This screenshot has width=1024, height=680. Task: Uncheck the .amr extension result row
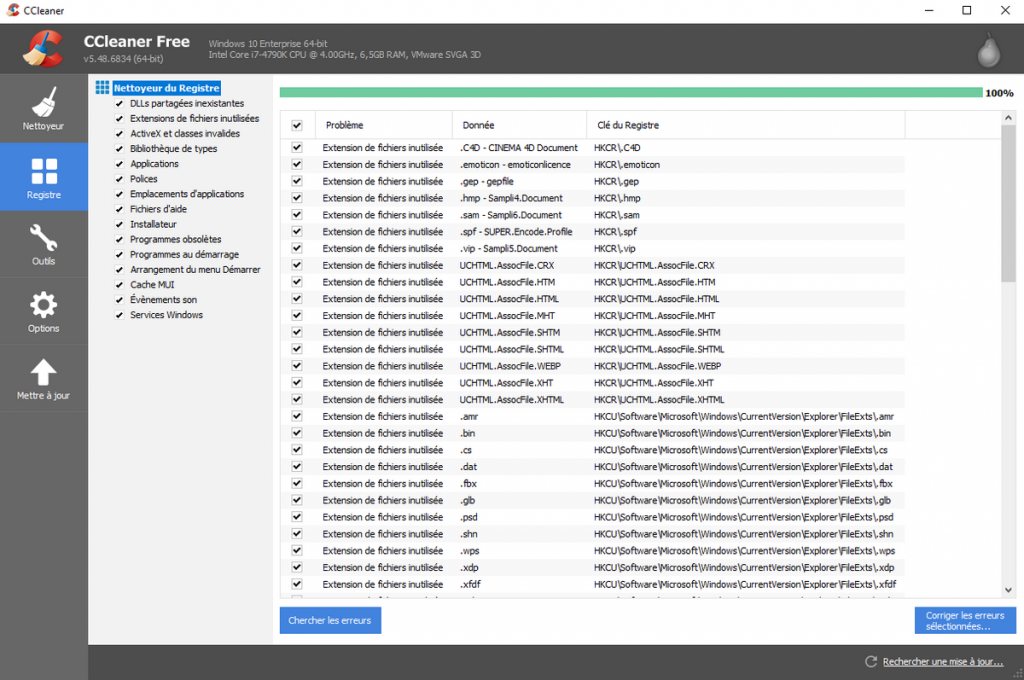pyautogui.click(x=297, y=416)
